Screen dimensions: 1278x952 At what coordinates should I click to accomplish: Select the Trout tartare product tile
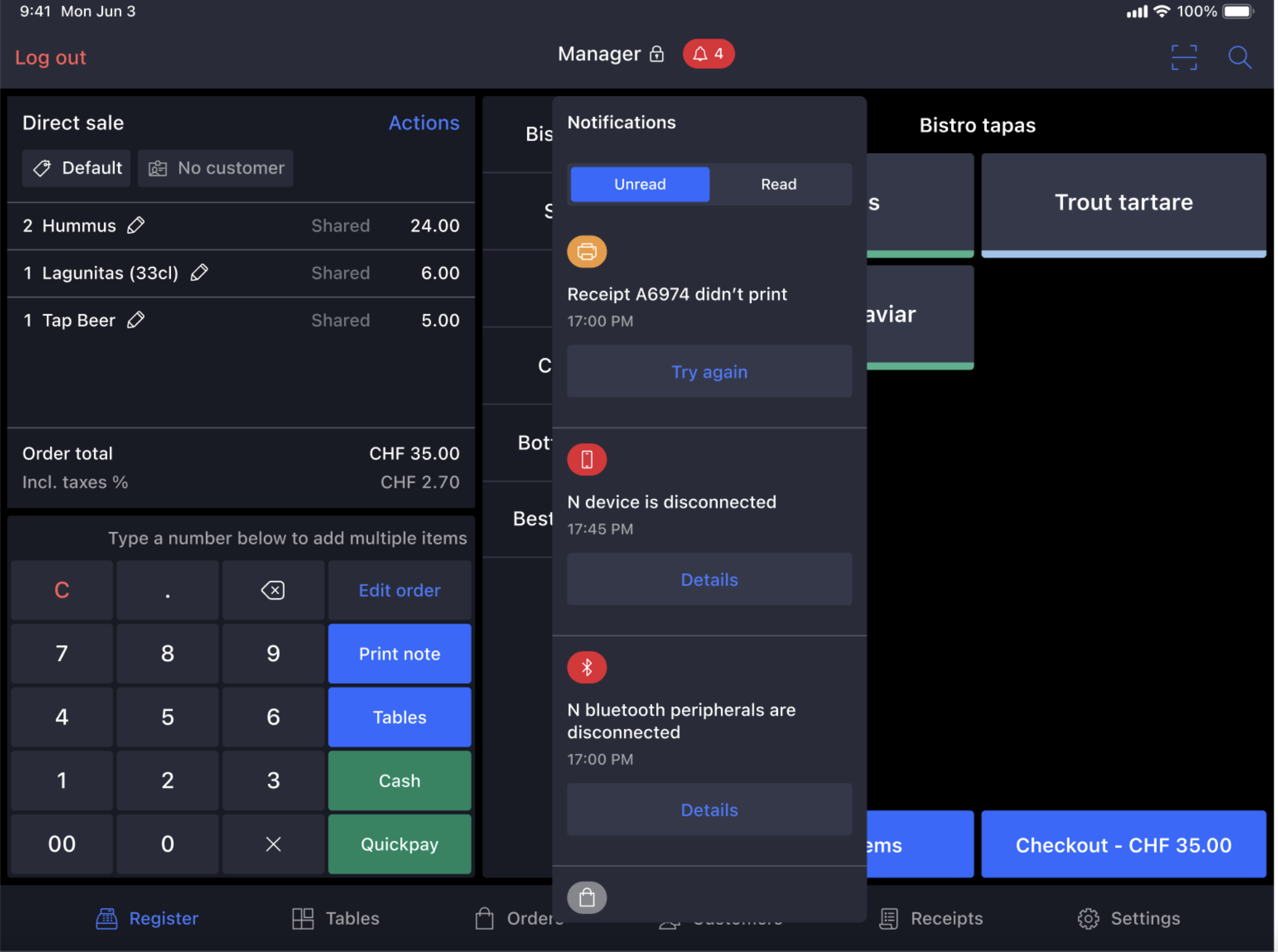point(1123,203)
